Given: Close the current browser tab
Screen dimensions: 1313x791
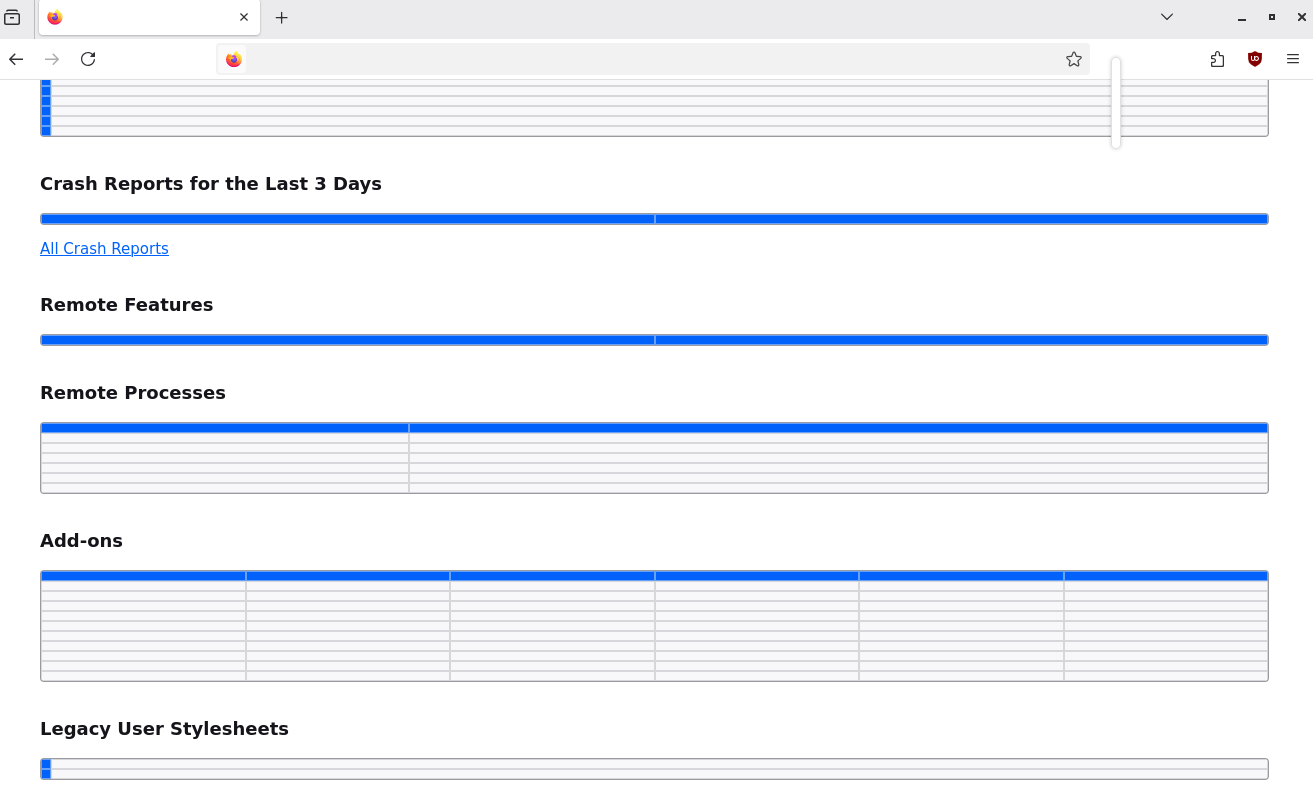Looking at the screenshot, I should pos(244,17).
